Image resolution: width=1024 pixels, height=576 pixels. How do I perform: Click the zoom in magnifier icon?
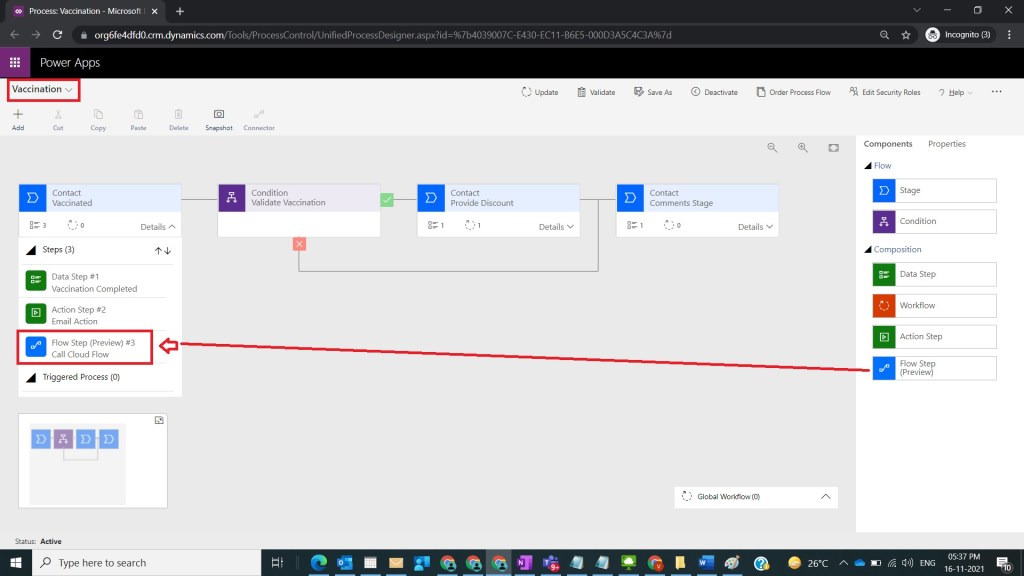(802, 147)
